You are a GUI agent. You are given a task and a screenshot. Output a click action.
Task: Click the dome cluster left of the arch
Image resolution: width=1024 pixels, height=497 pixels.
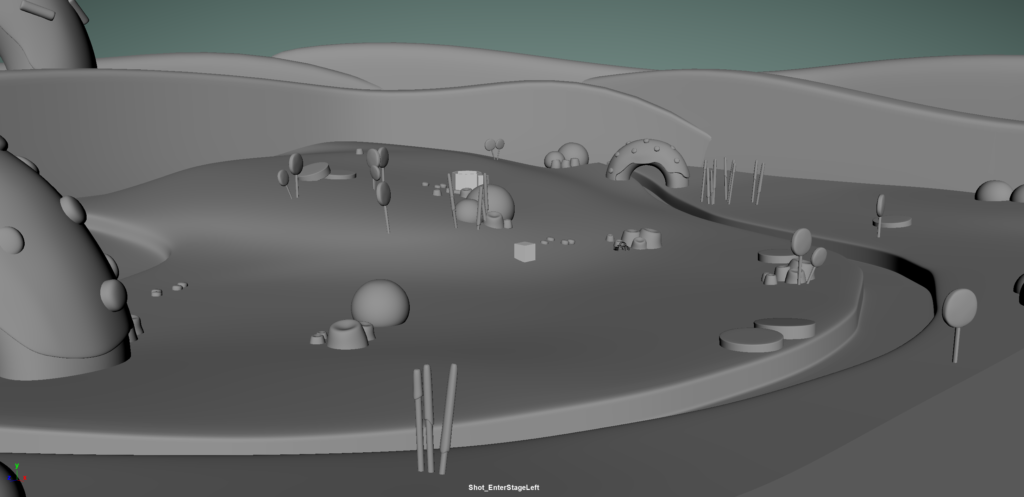[568, 156]
